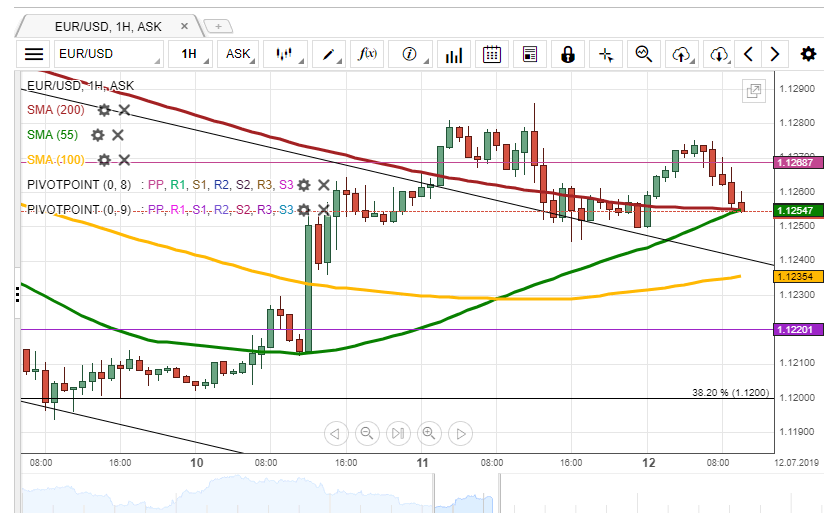Open the hamburger main menu
Image resolution: width=836 pixels, height=522 pixels.
point(34,54)
